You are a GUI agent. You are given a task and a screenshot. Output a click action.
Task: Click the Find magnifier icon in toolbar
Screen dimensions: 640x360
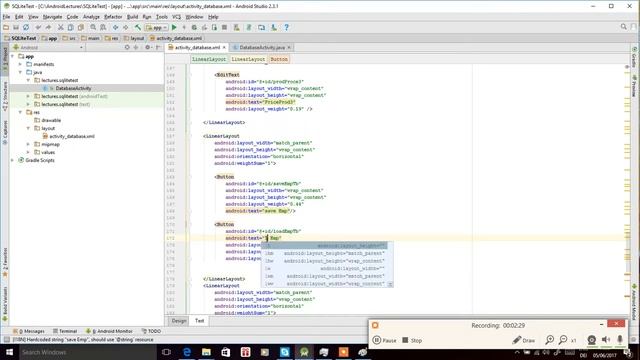click(93, 27)
